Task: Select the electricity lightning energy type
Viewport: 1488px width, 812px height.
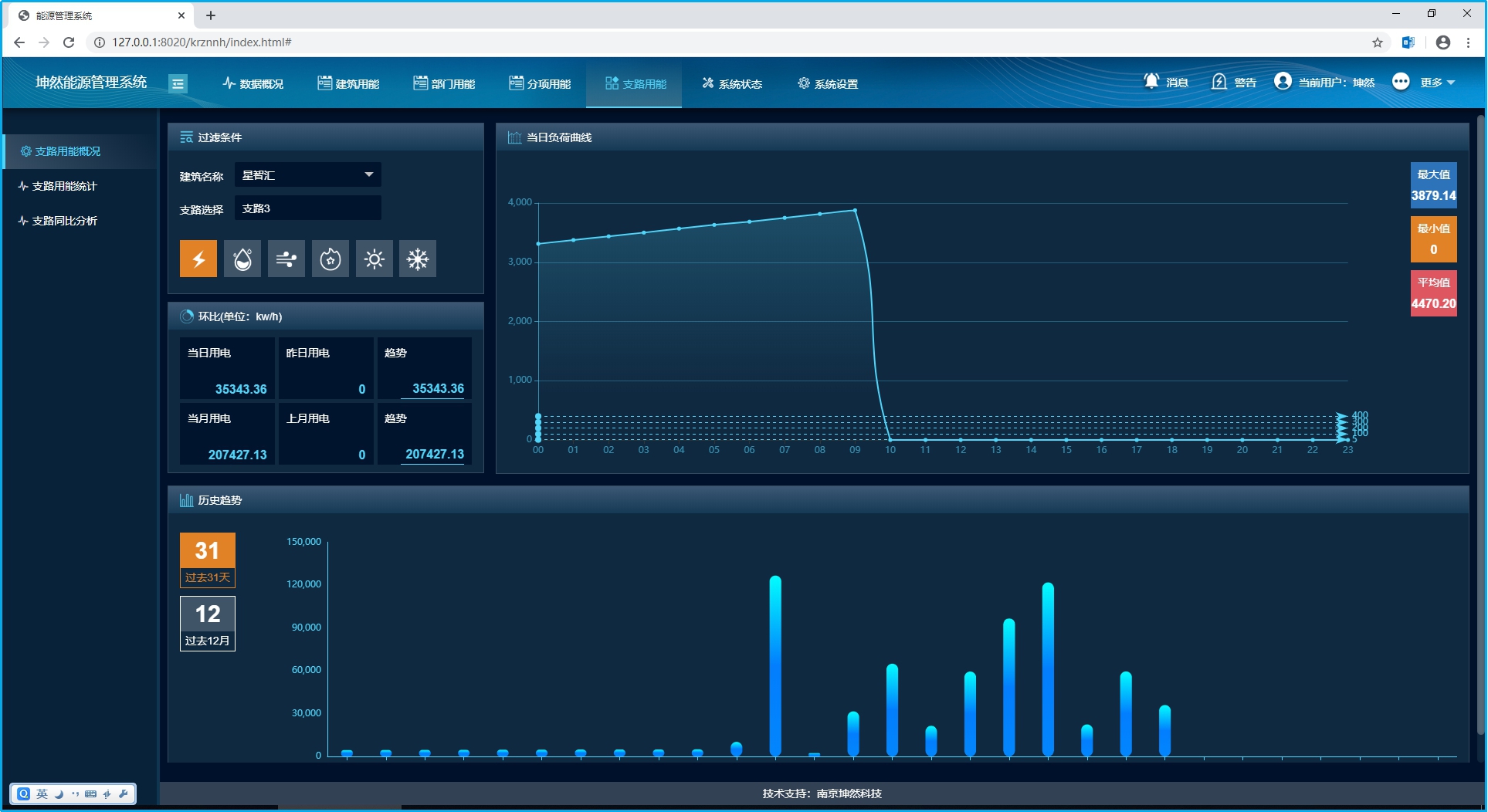Action: point(198,259)
